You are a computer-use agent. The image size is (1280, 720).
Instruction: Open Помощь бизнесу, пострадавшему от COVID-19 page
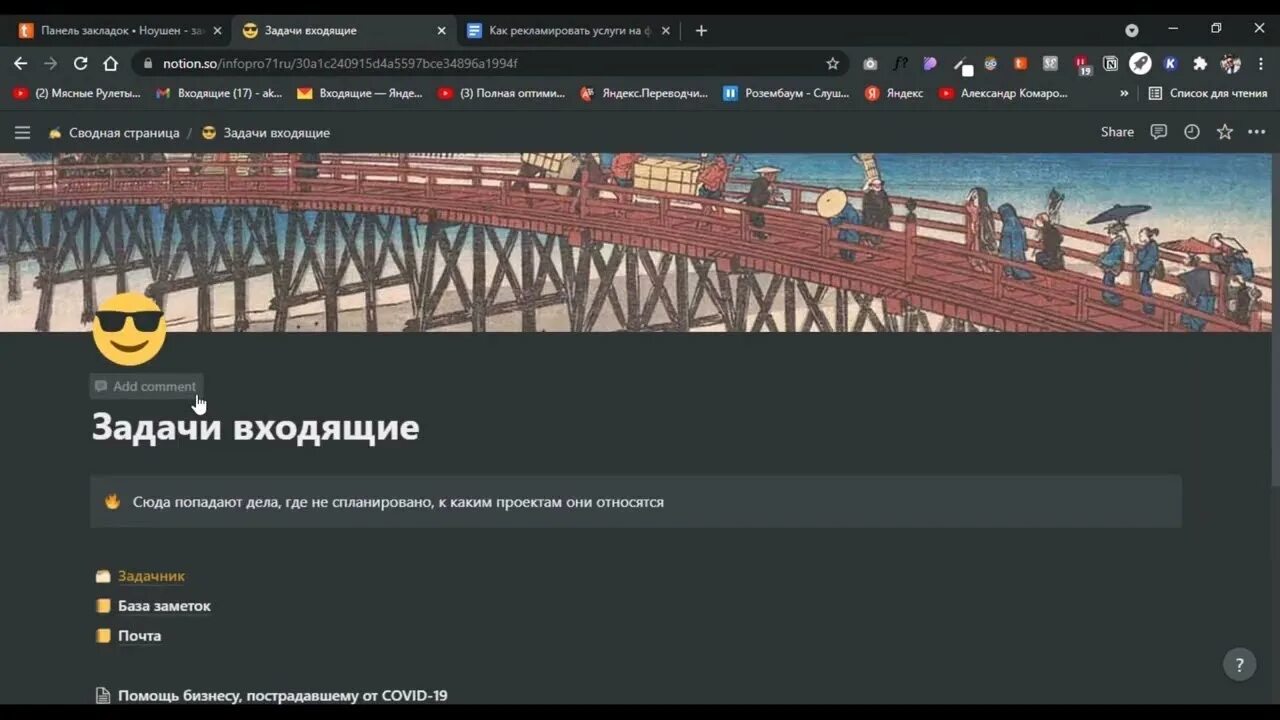[x=282, y=695]
